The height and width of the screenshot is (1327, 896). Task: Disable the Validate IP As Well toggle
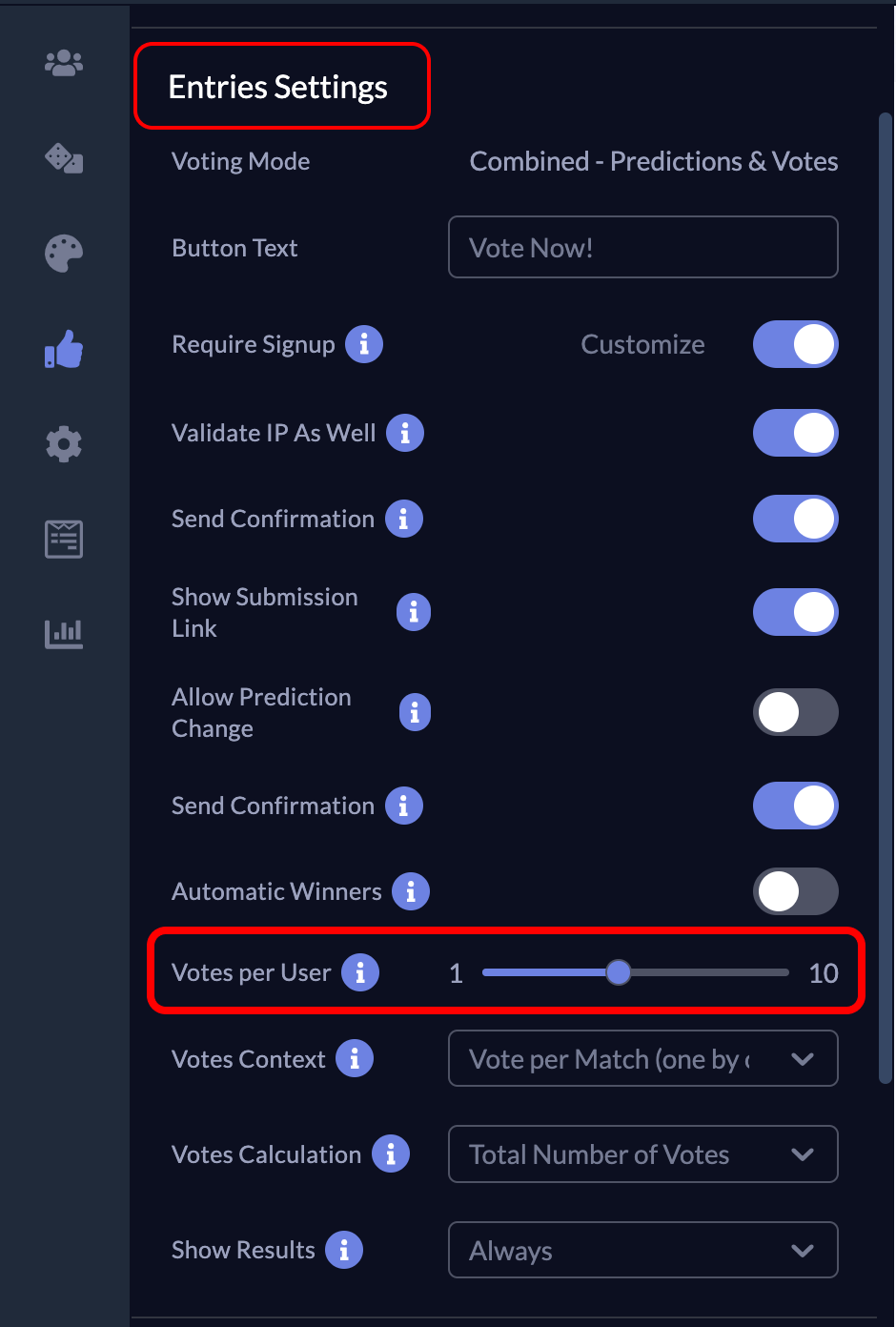796,433
